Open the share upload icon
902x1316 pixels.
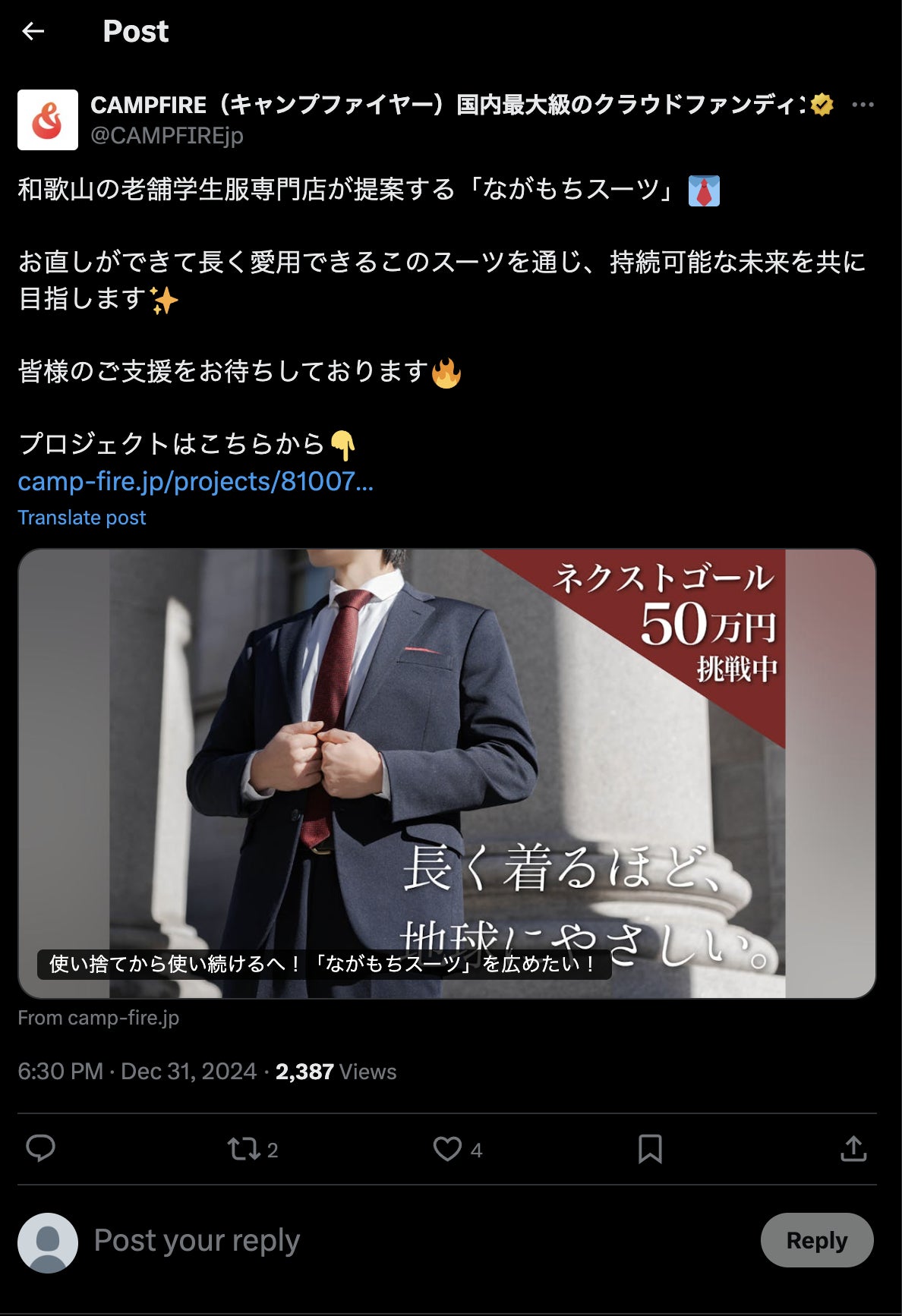tap(853, 1149)
